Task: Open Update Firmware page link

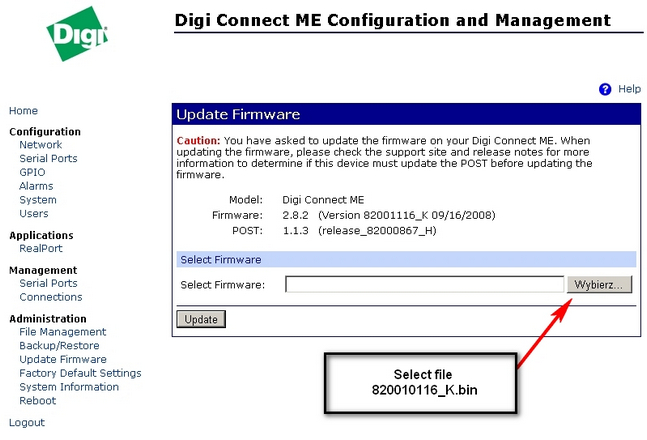Action: (63, 360)
